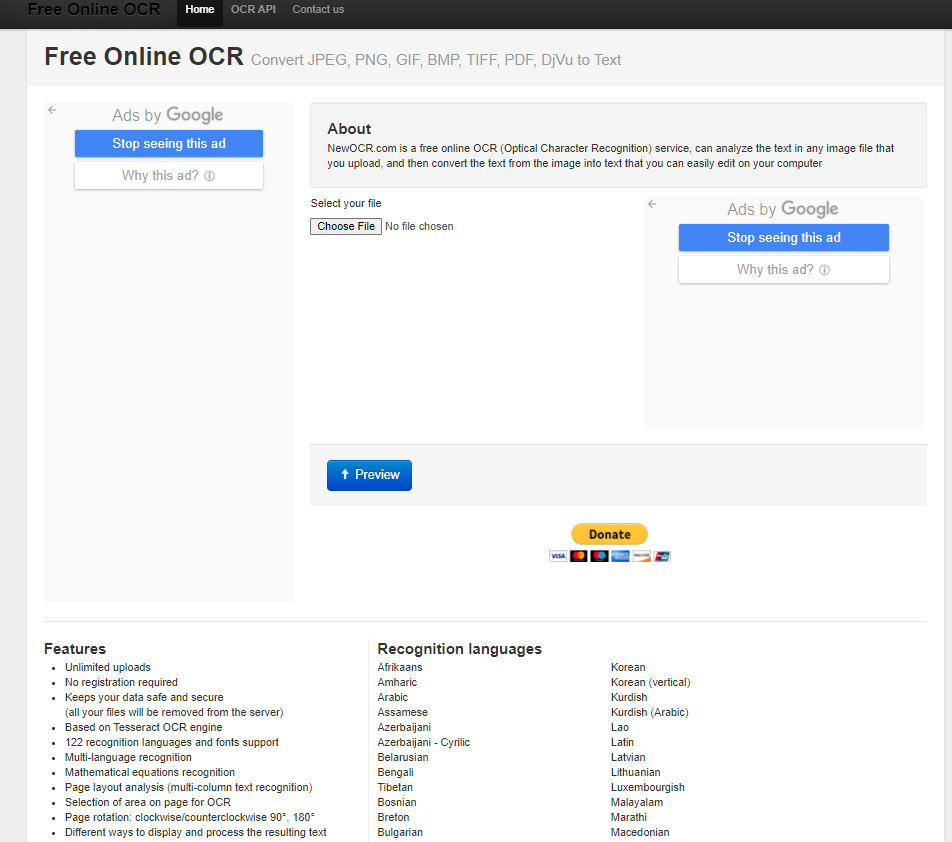Viewport: 952px width, 842px height.
Task: Click Assamese in languages list
Action: [x=403, y=712]
